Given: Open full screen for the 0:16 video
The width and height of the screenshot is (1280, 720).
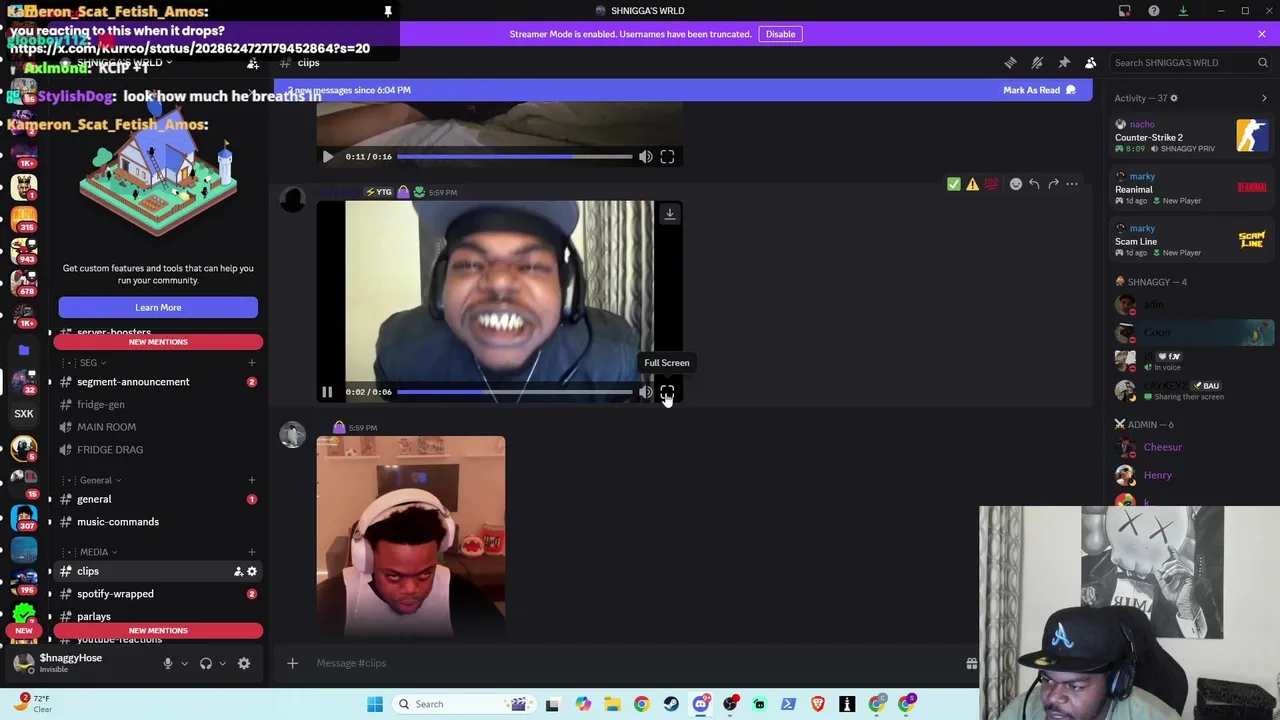Looking at the screenshot, I should coord(667,157).
